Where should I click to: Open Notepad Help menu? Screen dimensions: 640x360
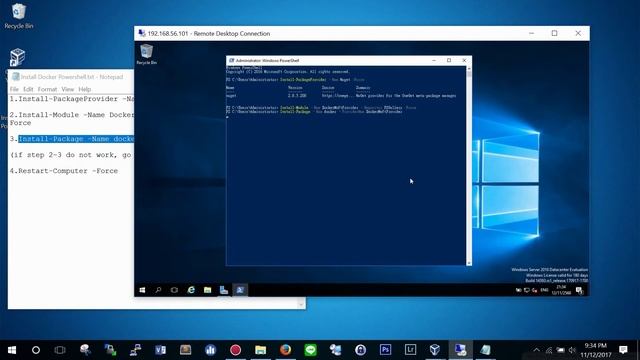84,89
